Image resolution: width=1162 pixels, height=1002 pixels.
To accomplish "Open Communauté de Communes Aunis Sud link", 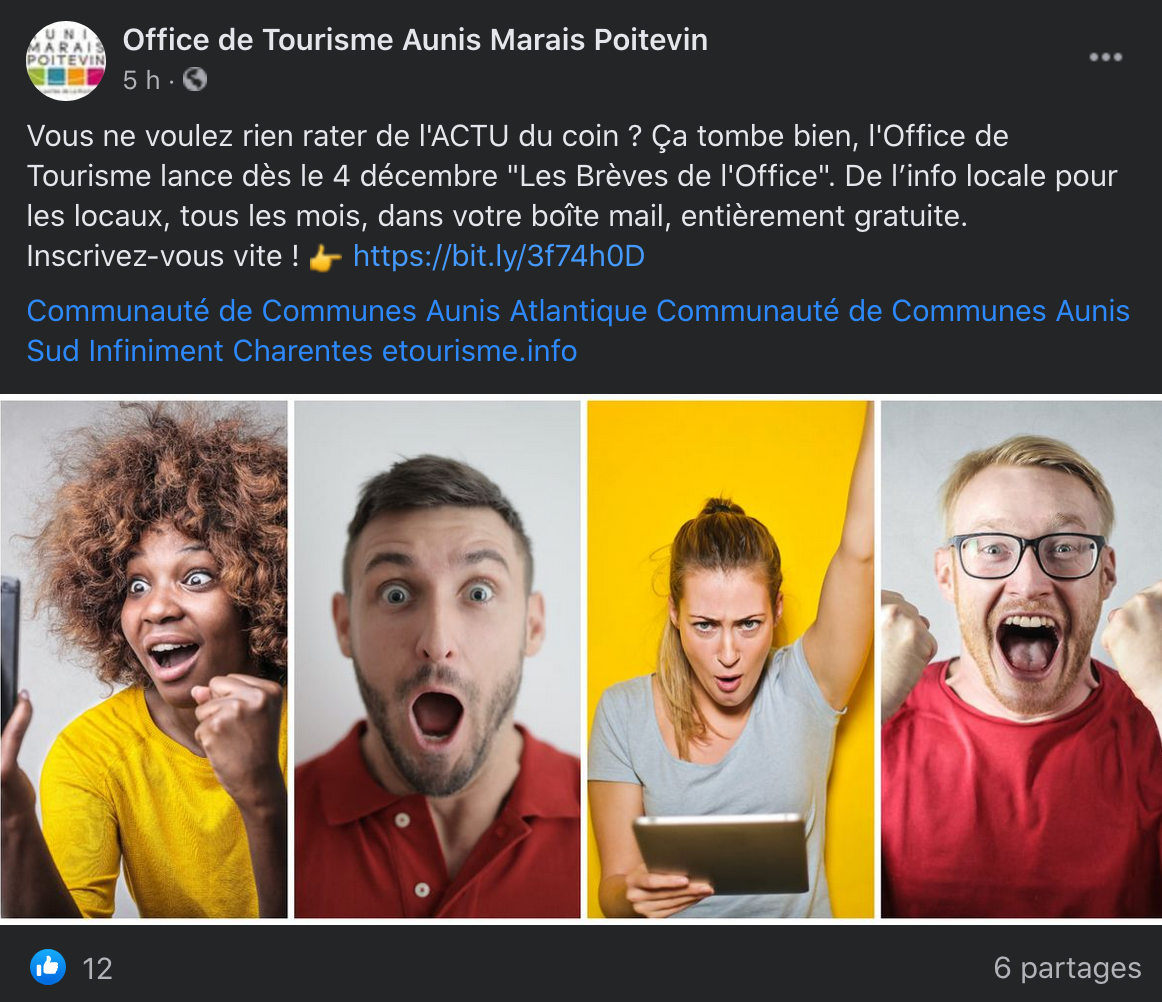I will tap(578, 331).
